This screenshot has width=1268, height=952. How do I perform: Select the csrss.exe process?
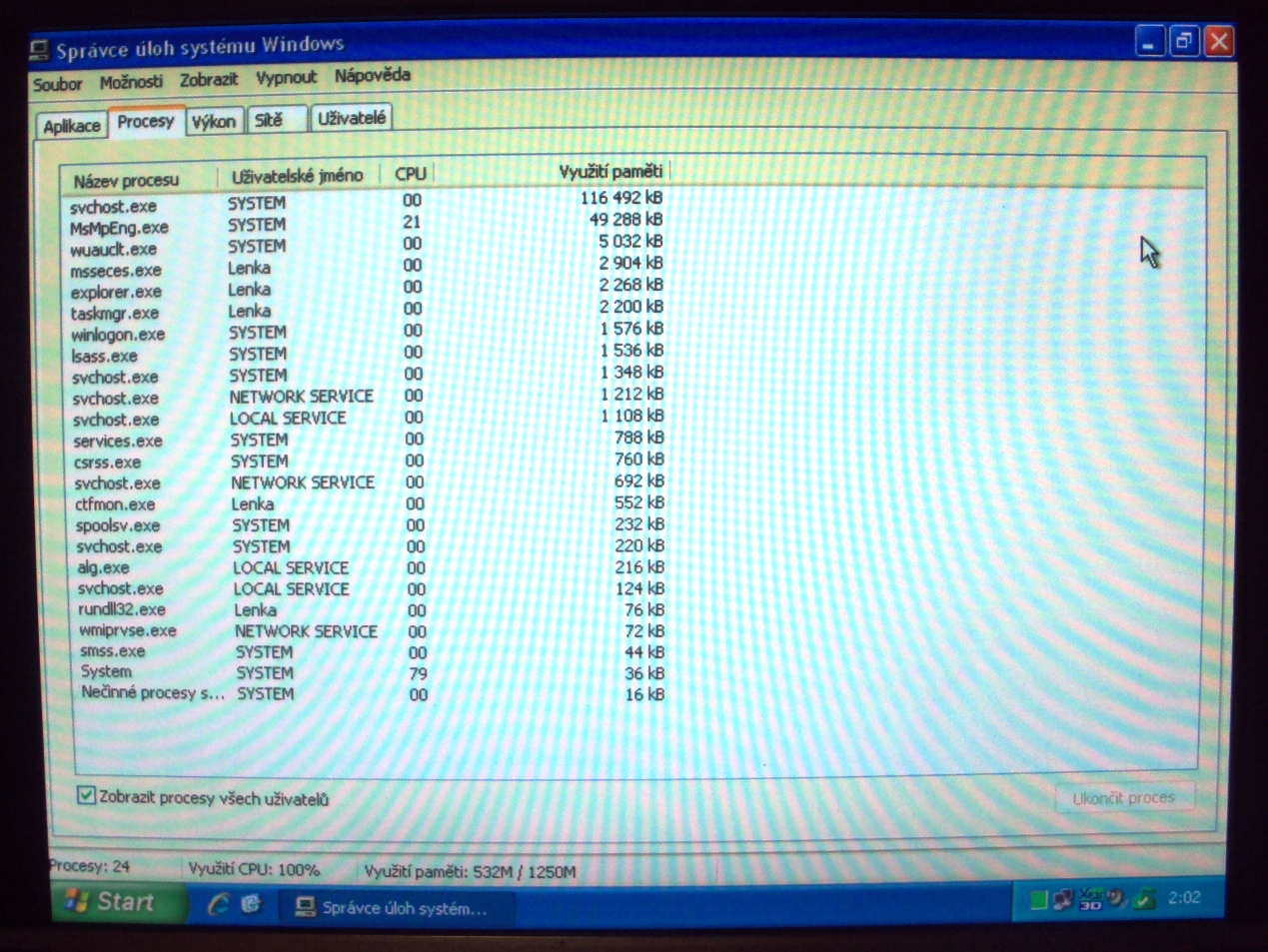coord(368,462)
